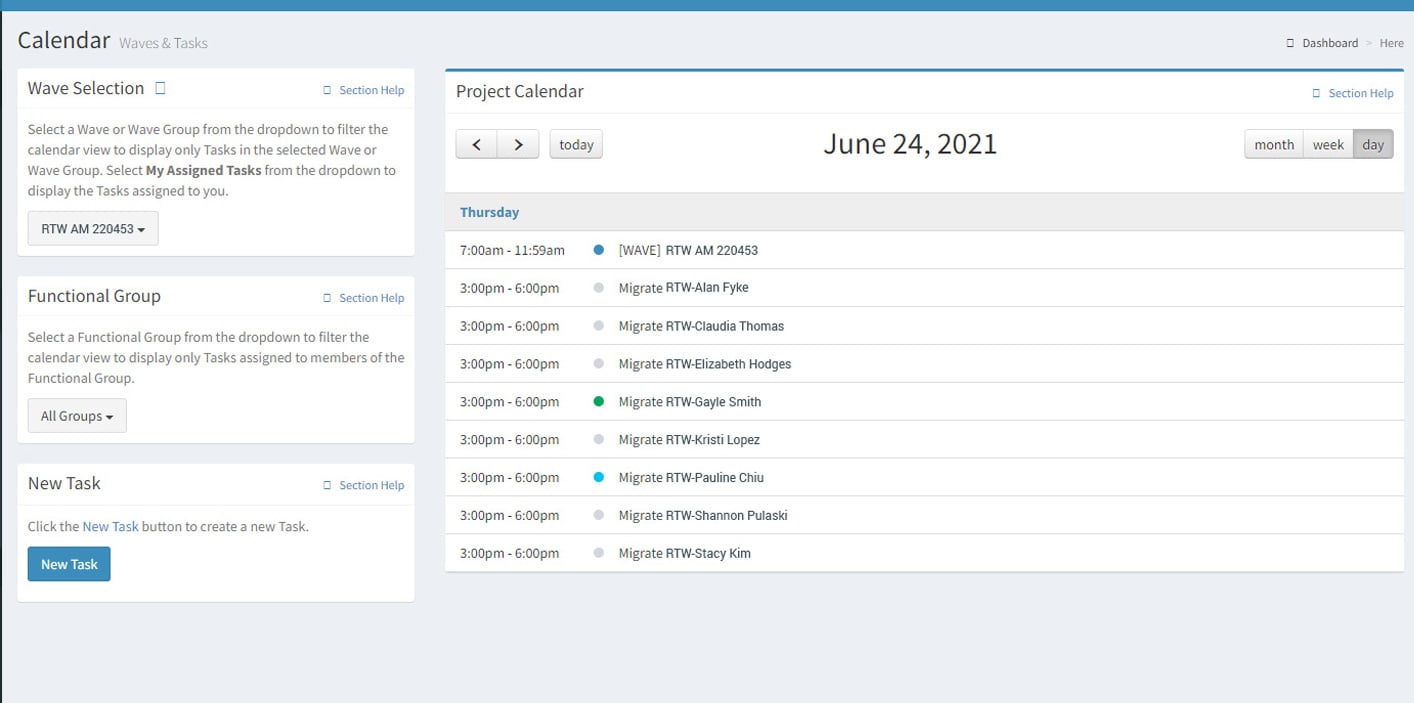
Task: Click the June 24, 2021 calendar title
Action: pos(910,144)
